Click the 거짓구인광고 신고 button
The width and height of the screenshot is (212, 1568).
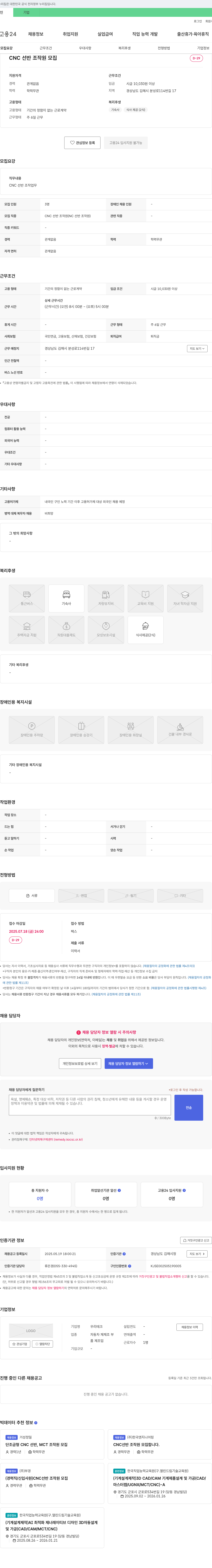pyautogui.click(x=196, y=1240)
